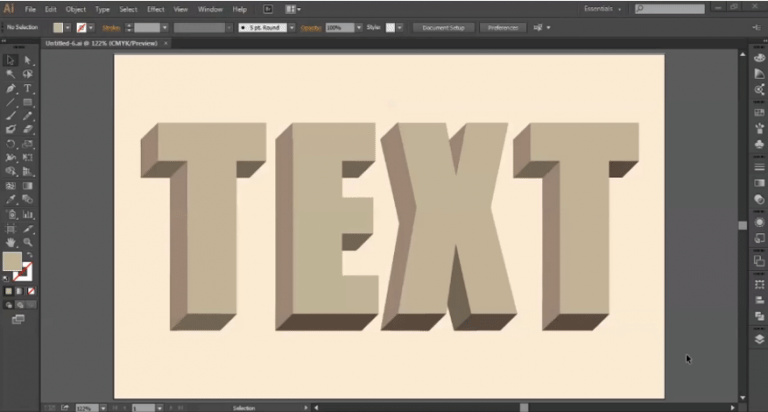
Task: Open the Effect menu
Action: [156, 9]
